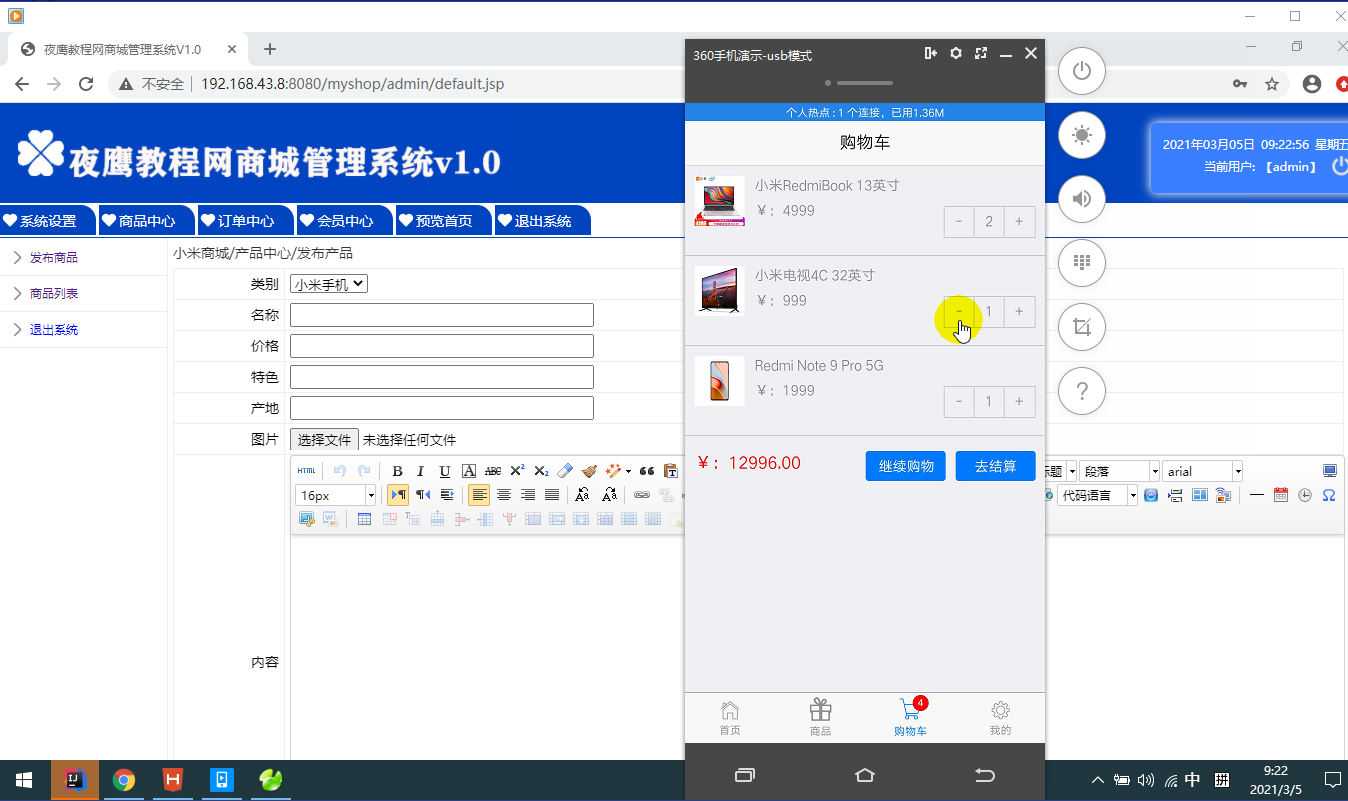
Task: Toggle left alignment in editor
Action: click(479, 495)
